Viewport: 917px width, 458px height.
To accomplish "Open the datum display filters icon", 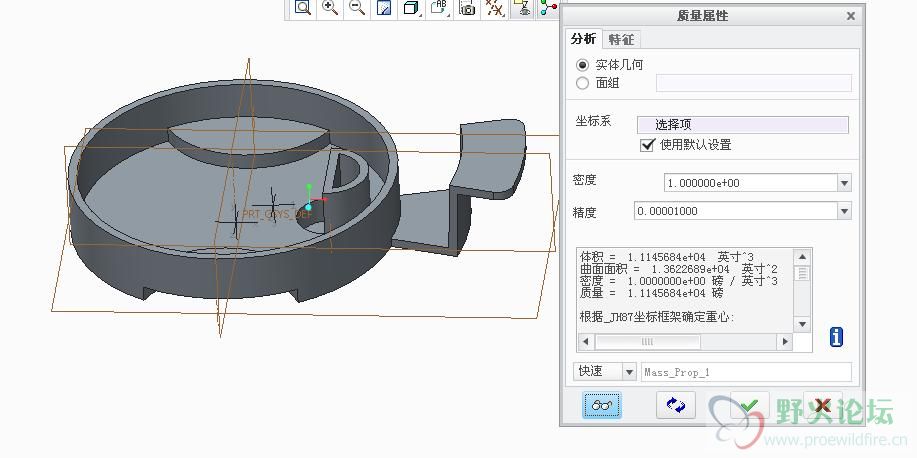I will [494, 8].
